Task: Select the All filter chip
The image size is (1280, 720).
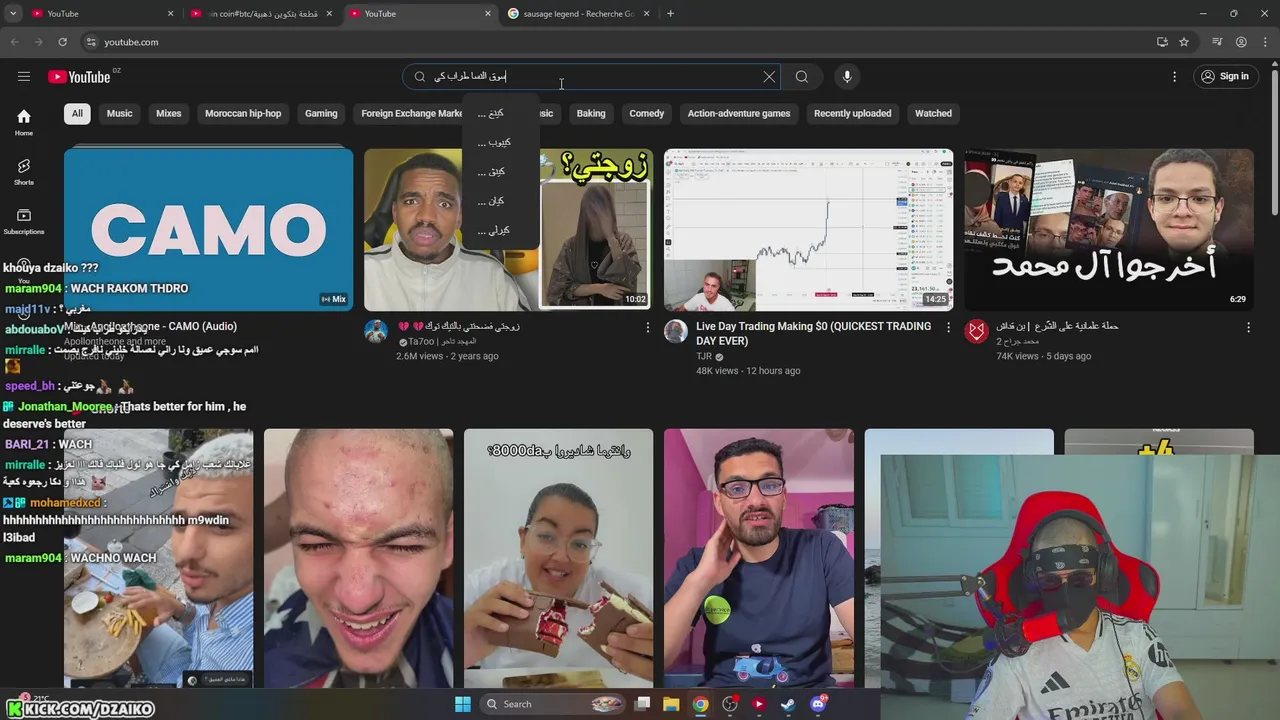Action: click(x=77, y=113)
